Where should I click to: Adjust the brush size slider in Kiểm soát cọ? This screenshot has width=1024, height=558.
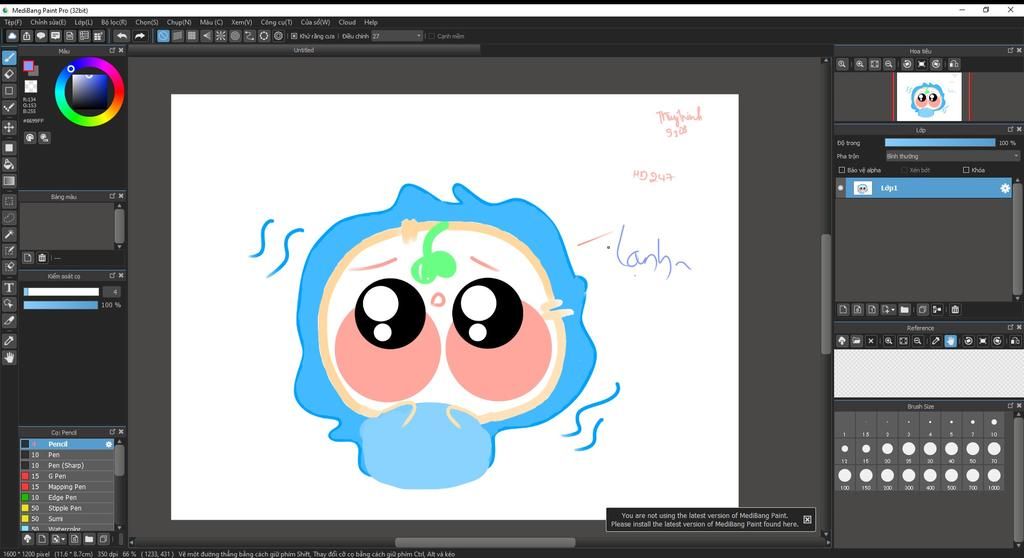[x=61, y=292]
